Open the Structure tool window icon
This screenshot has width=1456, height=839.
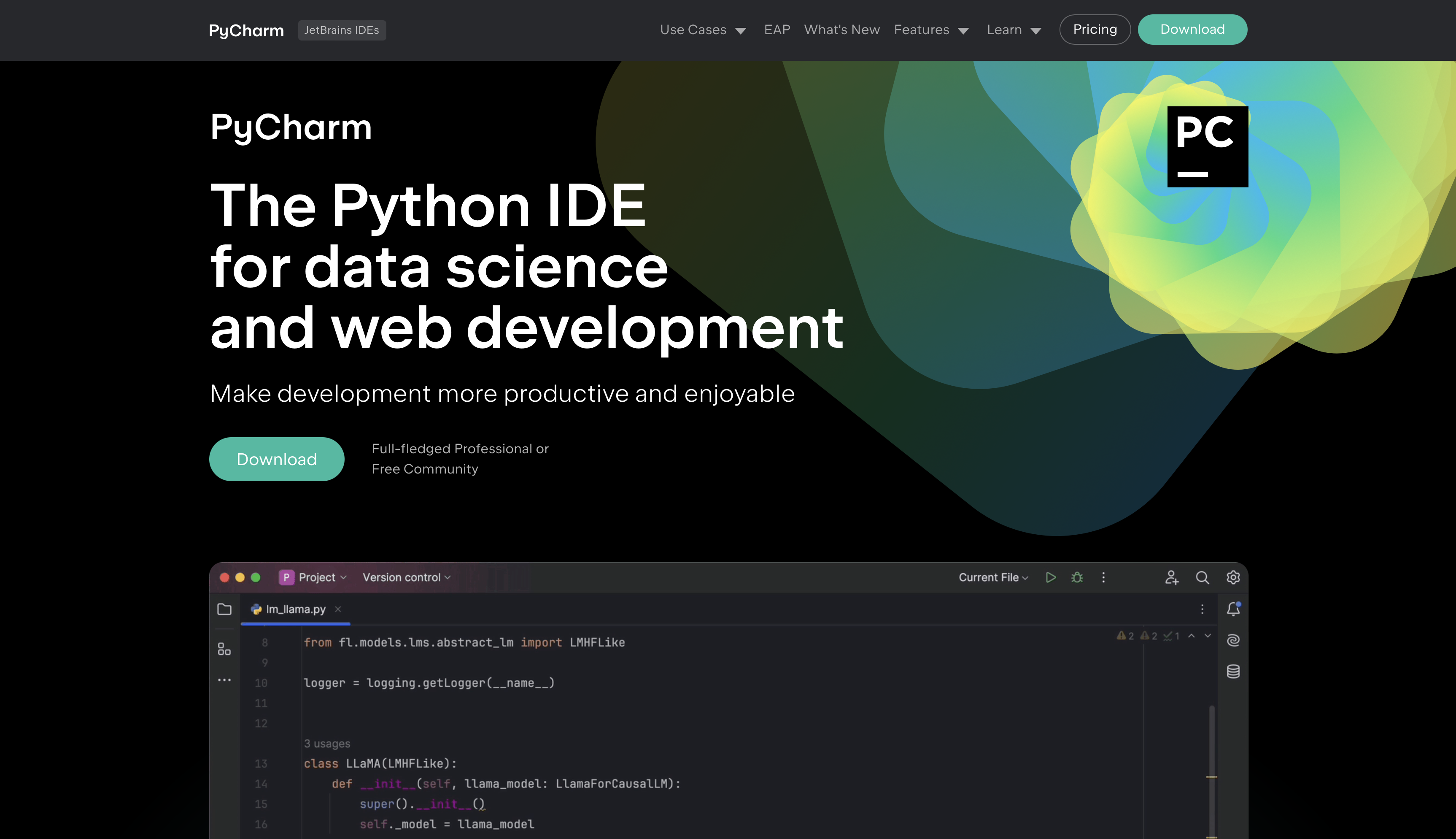(224, 650)
